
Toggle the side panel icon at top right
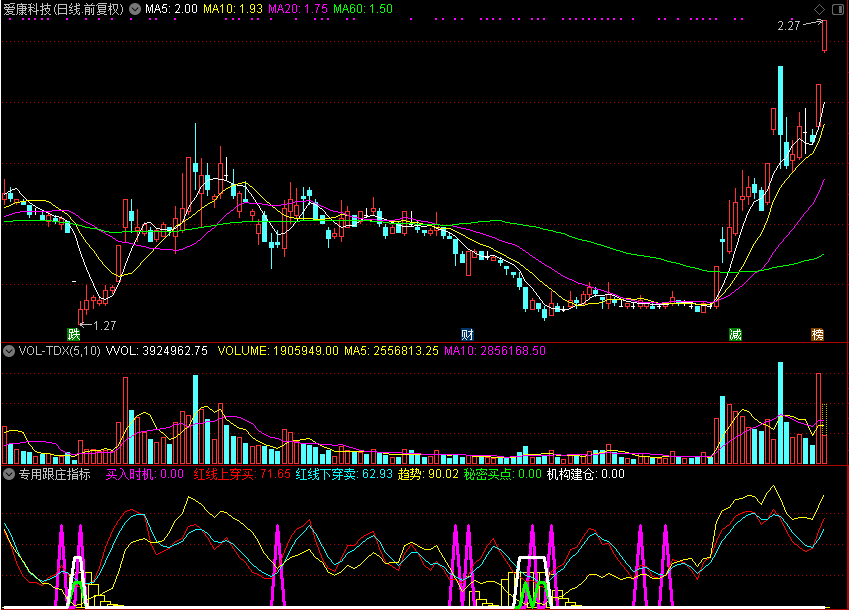837,9
